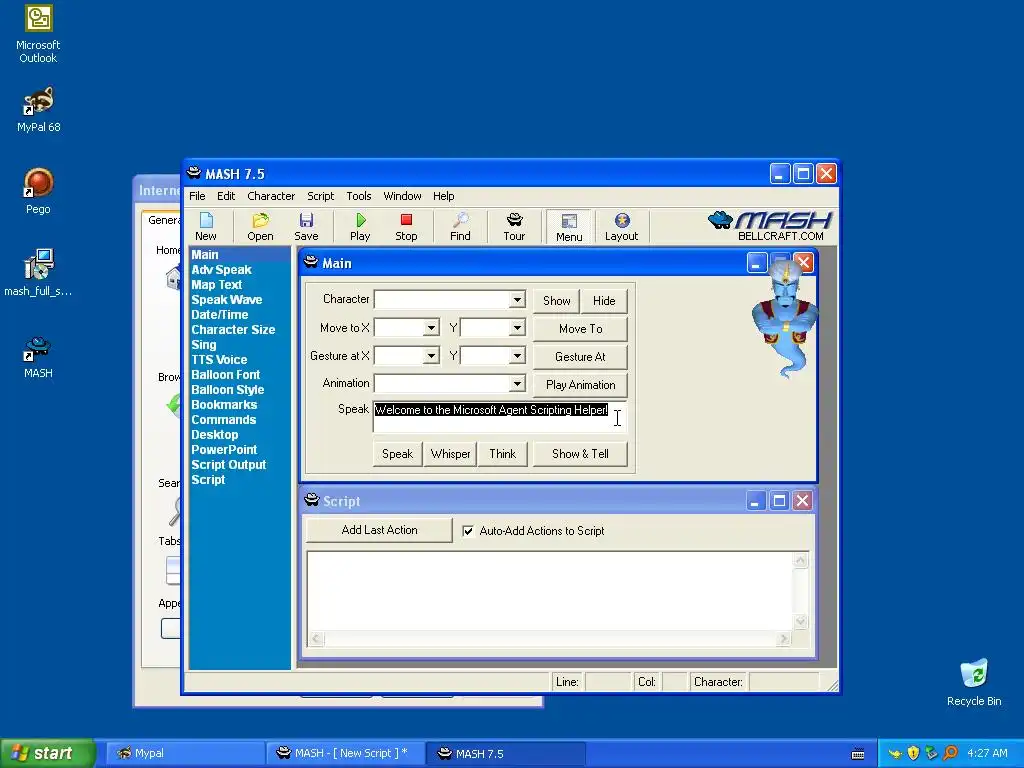Click the security shield tray icon
The image size is (1024, 768).
[x=913, y=753]
